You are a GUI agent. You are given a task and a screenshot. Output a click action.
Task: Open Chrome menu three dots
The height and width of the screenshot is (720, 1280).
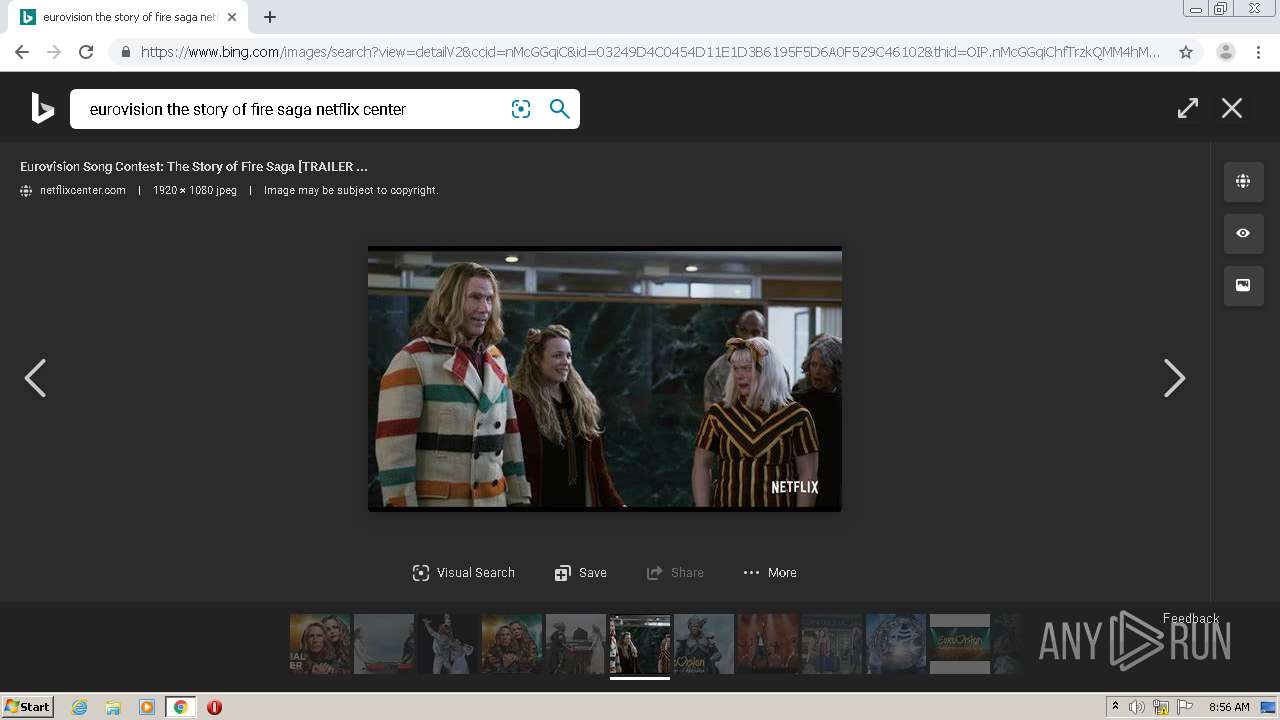(x=1258, y=52)
